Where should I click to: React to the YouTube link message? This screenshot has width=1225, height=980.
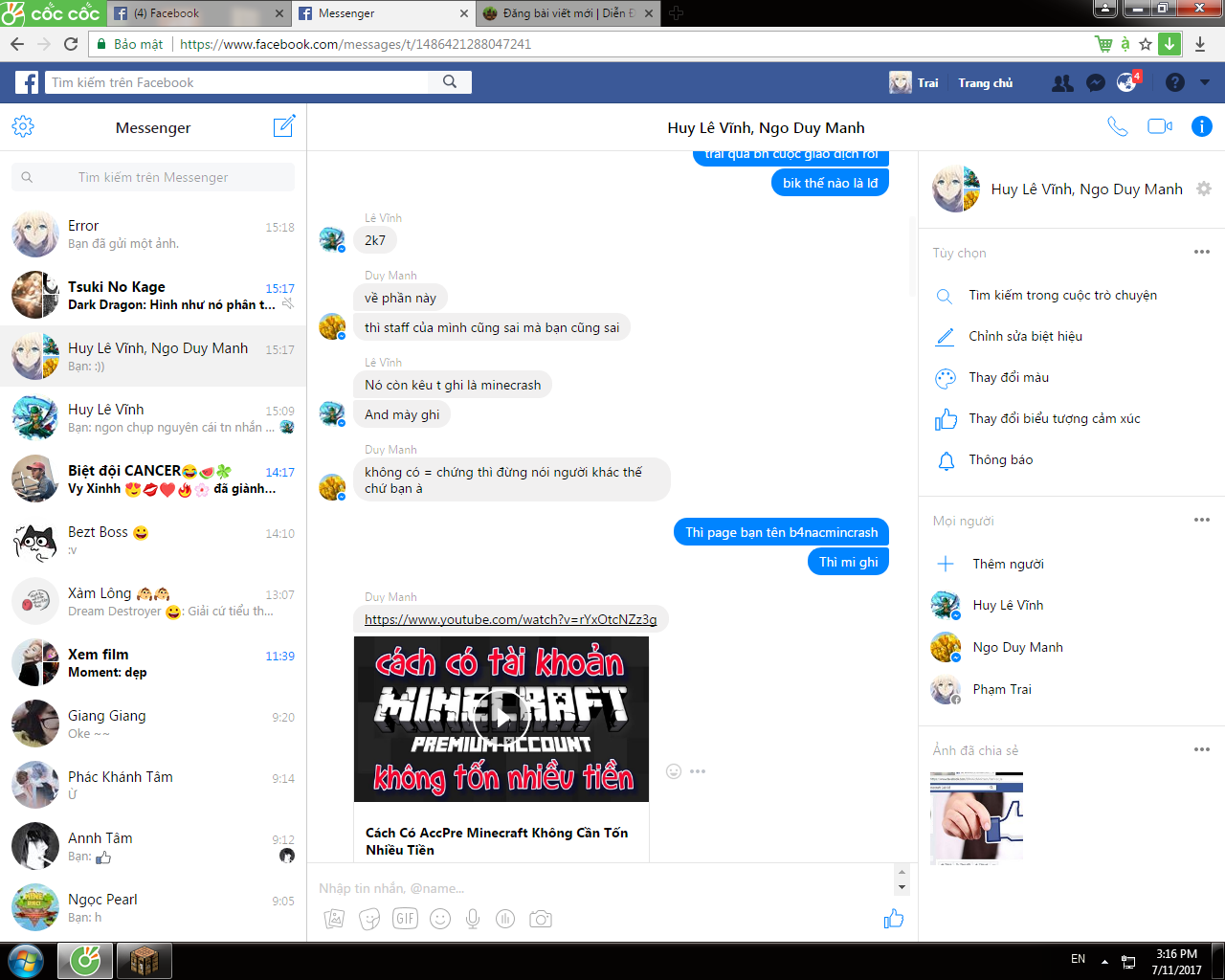[674, 771]
